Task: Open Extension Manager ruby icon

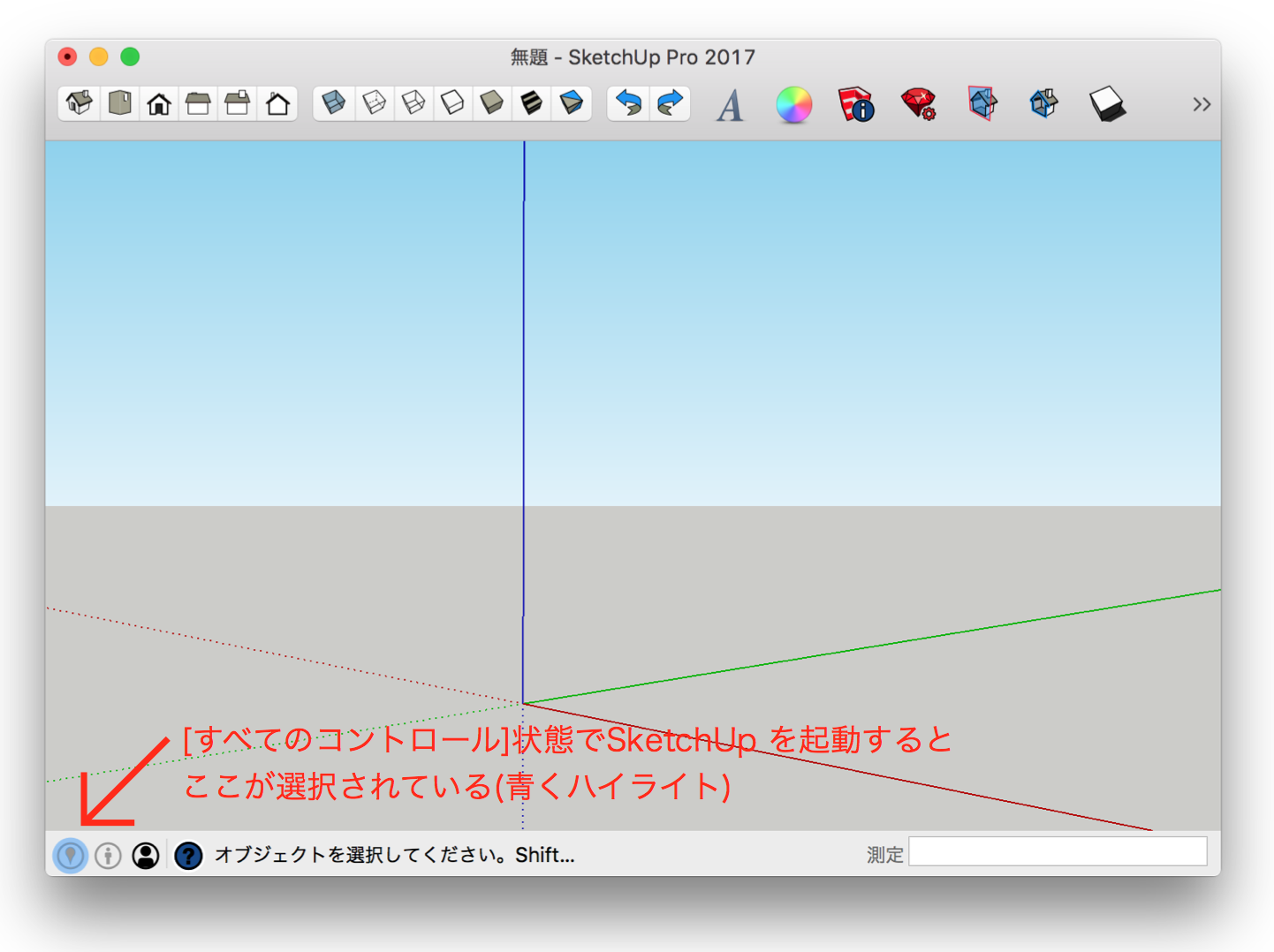Action: pyautogui.click(x=919, y=104)
